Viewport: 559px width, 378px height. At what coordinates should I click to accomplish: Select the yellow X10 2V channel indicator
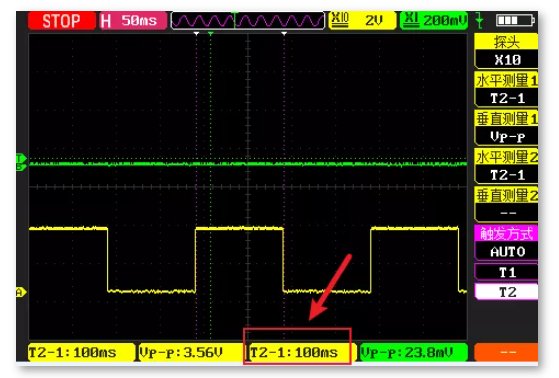click(x=362, y=20)
